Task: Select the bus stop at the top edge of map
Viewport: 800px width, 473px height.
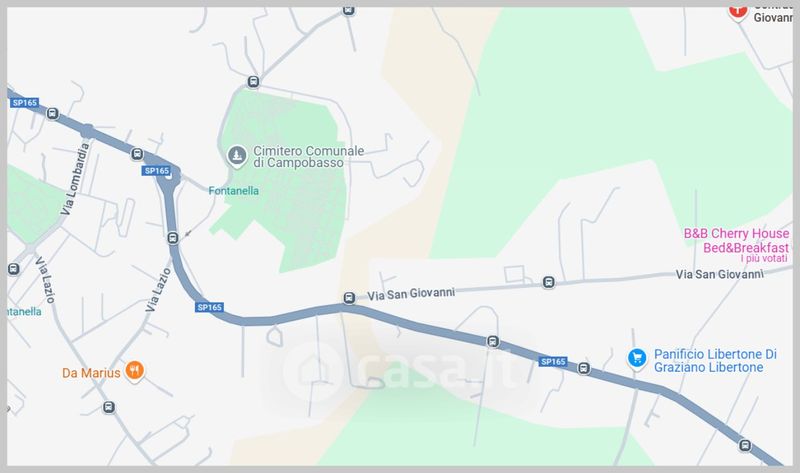Action: pos(348,10)
